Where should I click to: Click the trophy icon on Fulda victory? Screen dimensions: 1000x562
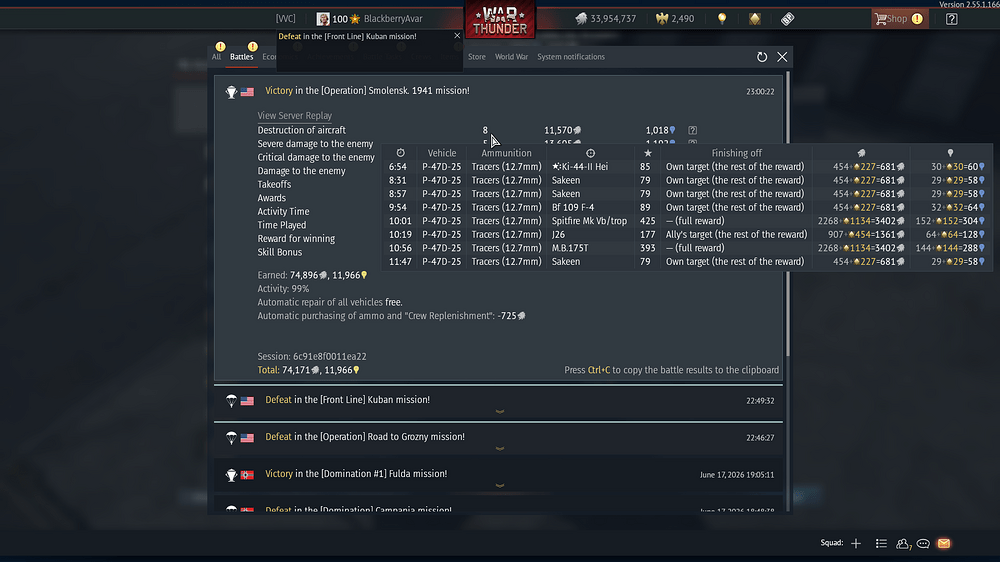coord(231,475)
